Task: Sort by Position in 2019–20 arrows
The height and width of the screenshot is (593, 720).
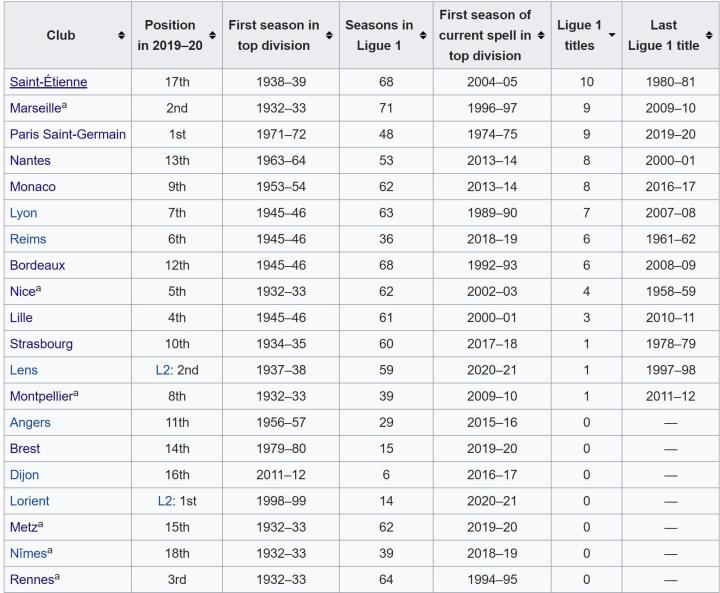Action: click(212, 35)
